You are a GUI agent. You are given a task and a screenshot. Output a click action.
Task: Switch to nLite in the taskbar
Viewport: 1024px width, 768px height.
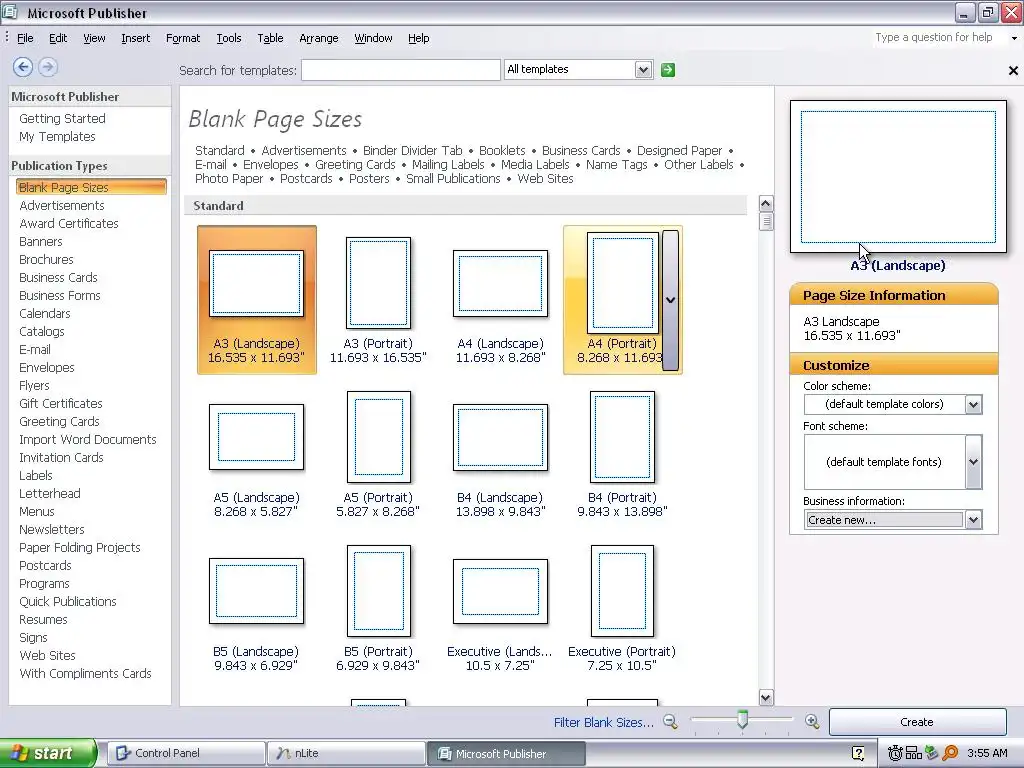coord(345,753)
